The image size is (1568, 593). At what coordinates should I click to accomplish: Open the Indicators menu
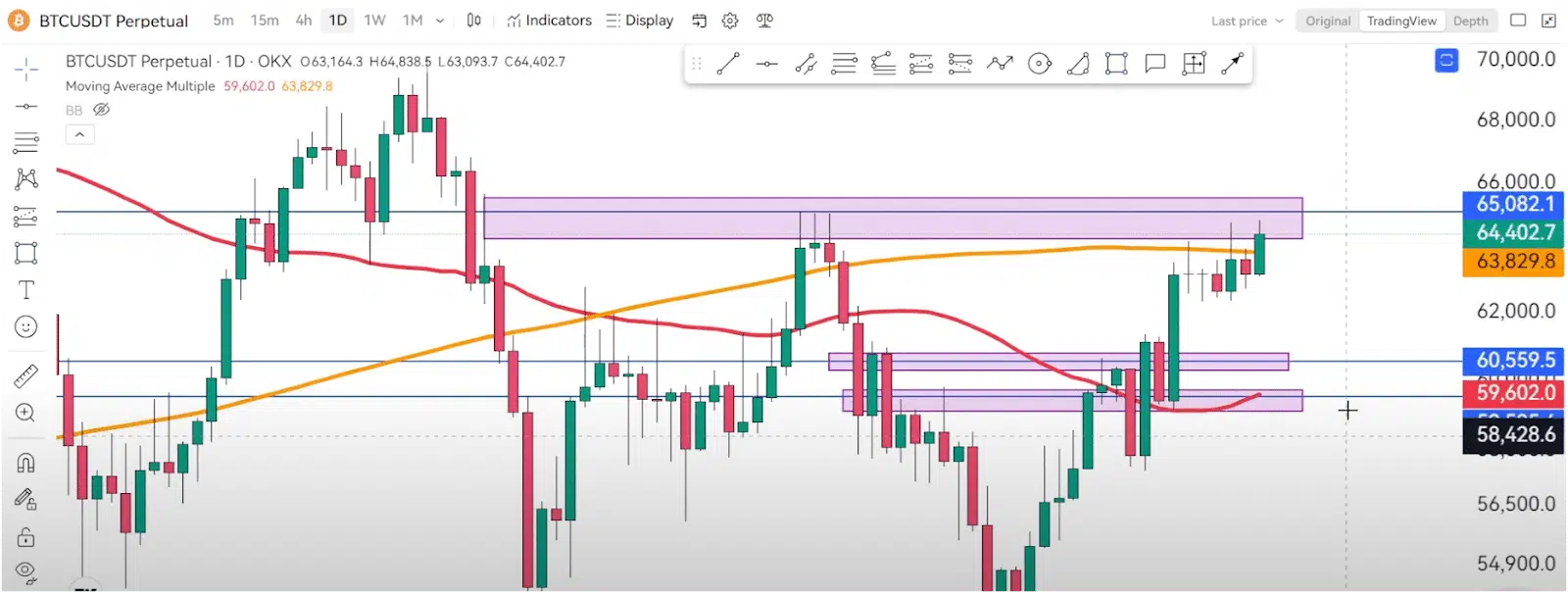[550, 21]
